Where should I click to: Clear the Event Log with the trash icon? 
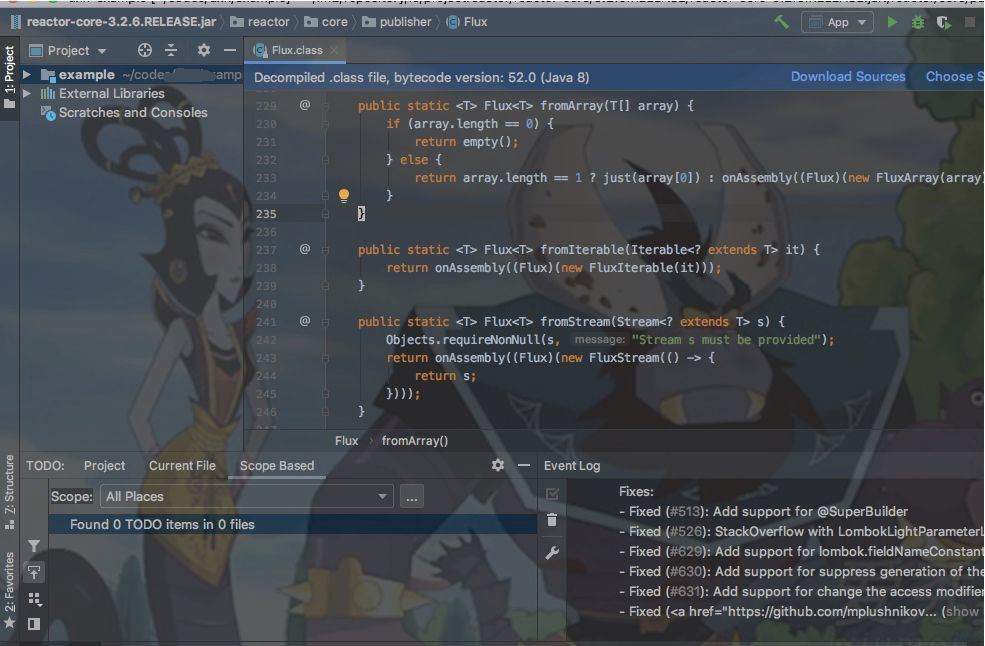pos(552,520)
